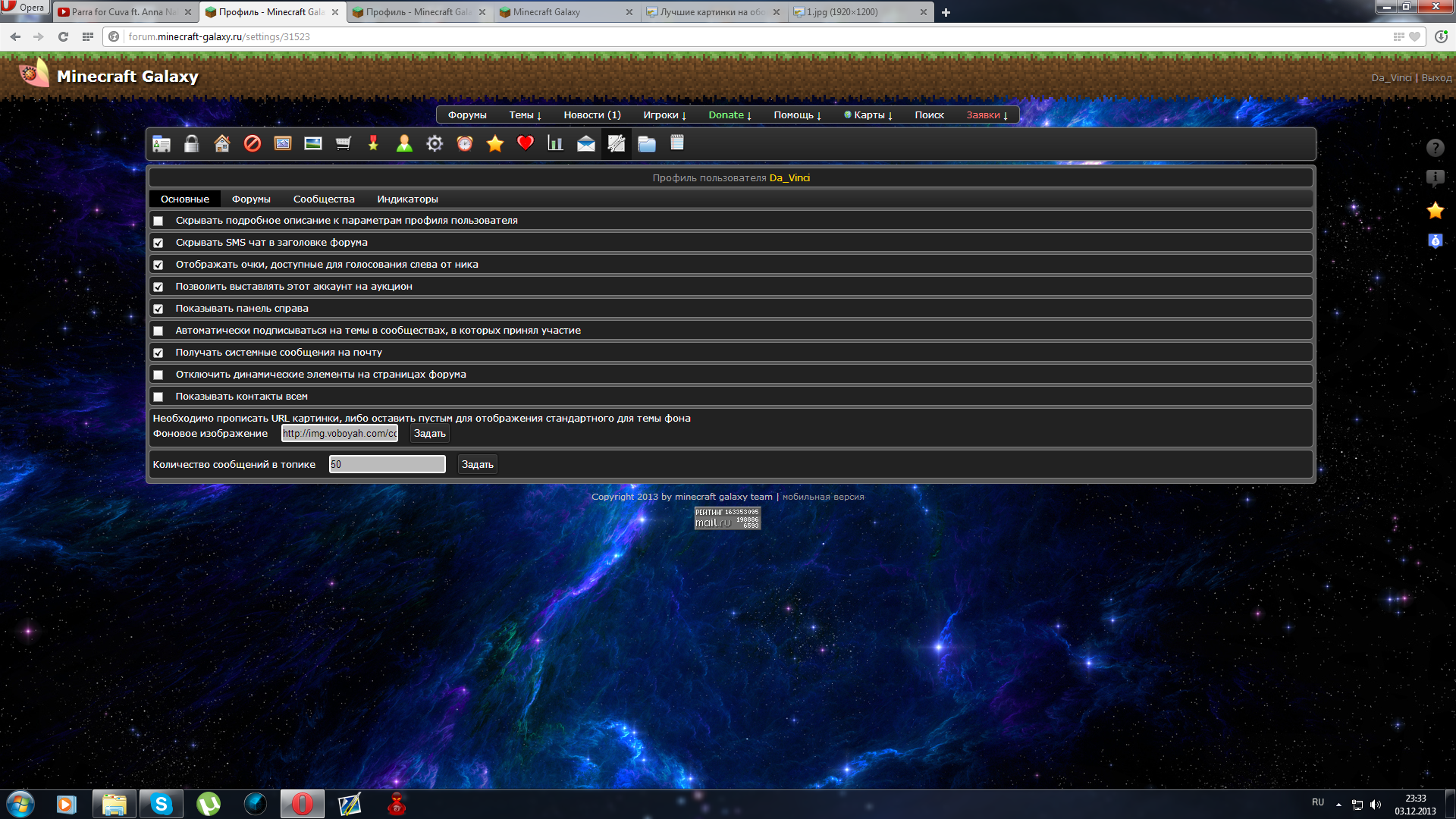Image resolution: width=1456 pixels, height=819 pixels.
Task: Open the envelope mail icon
Action: pos(586,143)
